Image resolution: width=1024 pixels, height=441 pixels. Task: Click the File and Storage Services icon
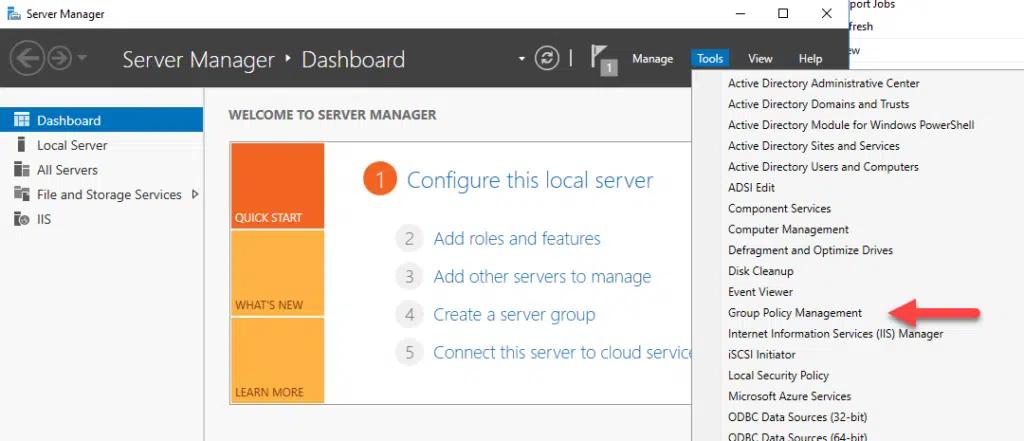point(22,194)
